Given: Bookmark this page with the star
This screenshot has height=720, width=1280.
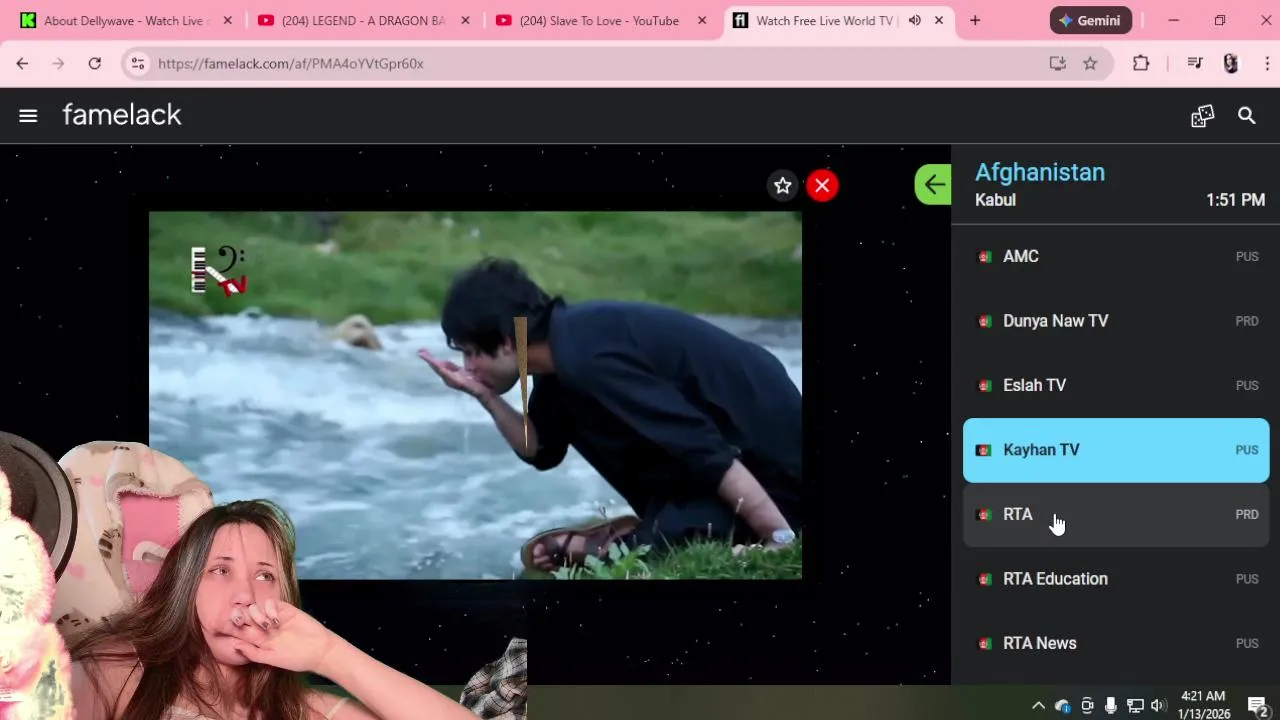Looking at the screenshot, I should pyautogui.click(x=1090, y=63).
